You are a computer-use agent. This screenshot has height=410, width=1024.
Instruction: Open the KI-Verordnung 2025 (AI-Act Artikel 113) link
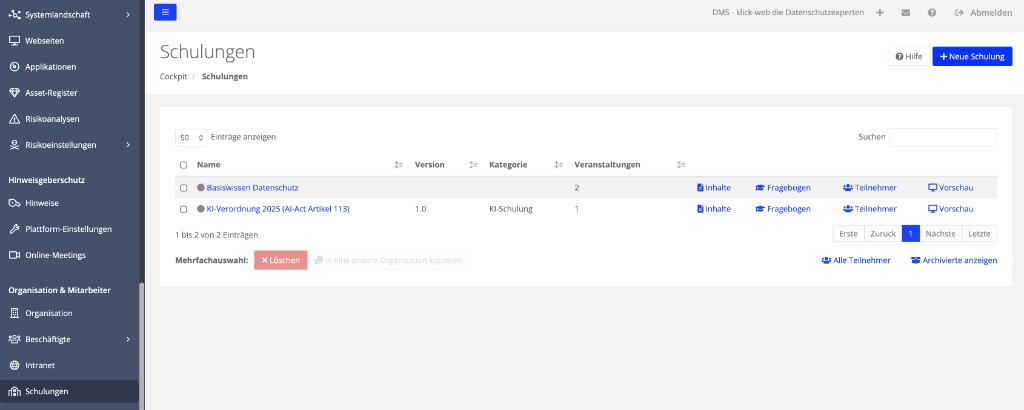(278, 209)
